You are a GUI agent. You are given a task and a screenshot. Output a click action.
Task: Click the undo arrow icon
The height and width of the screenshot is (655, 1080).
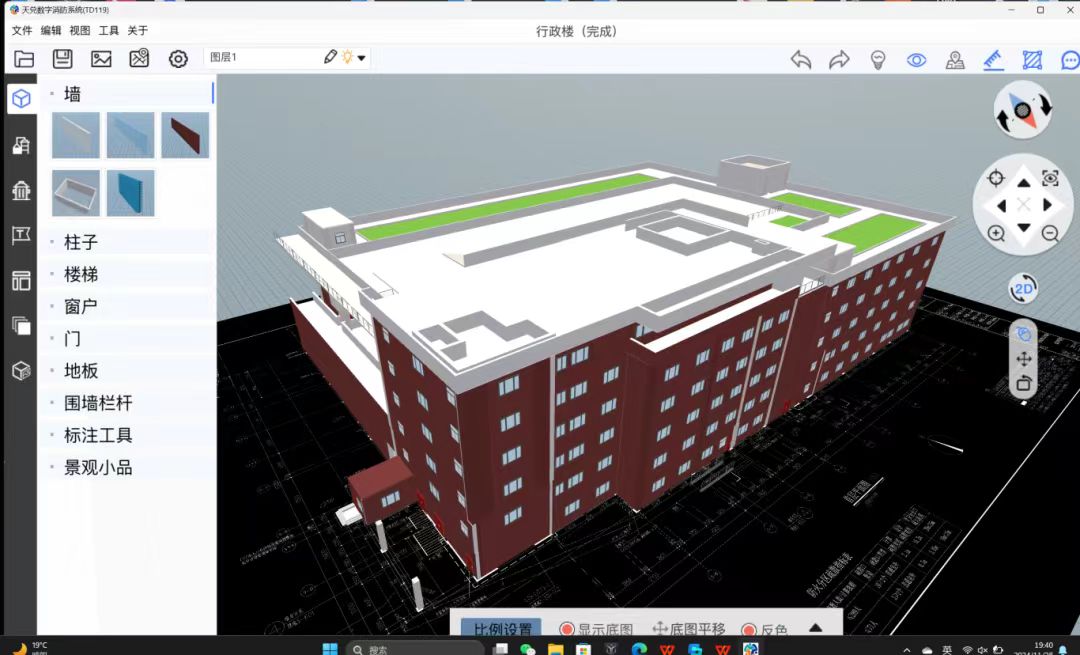[801, 60]
